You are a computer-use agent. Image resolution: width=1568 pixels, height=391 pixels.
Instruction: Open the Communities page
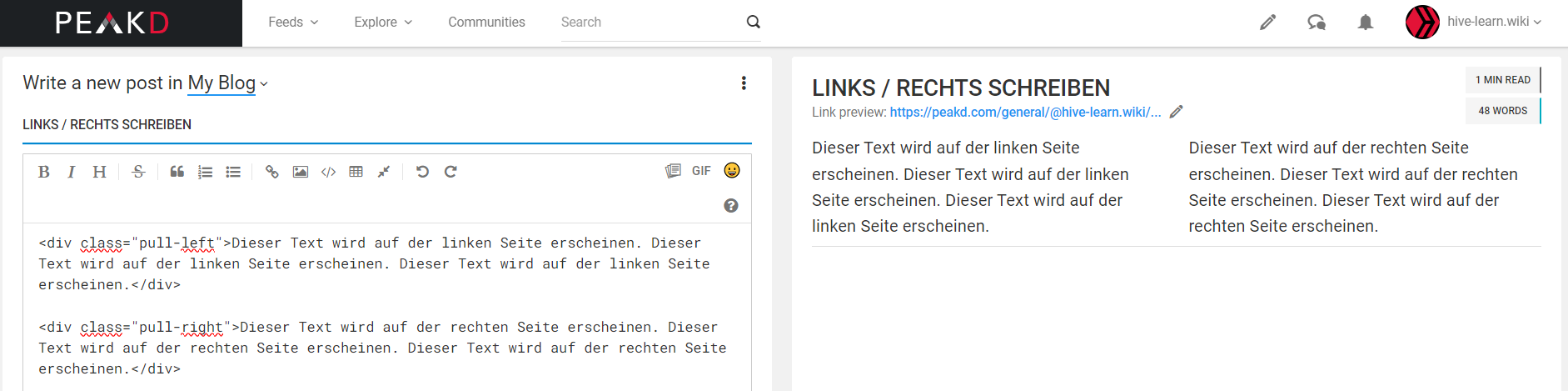coord(486,23)
